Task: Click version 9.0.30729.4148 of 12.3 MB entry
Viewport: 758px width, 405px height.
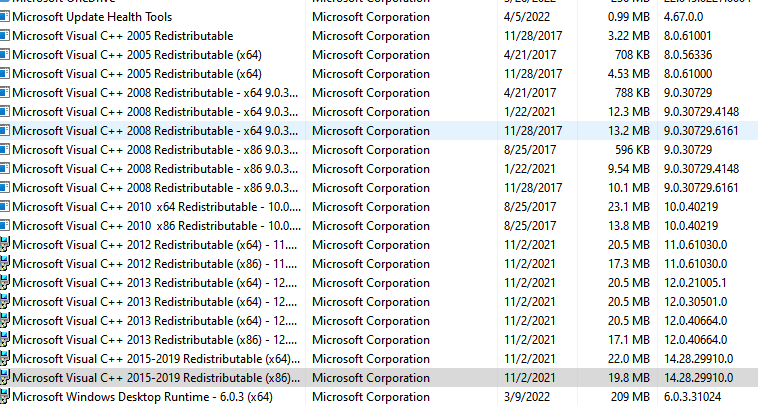Action: (701, 112)
